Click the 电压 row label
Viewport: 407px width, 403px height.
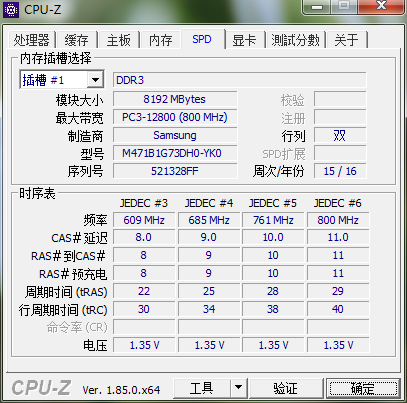(x=95, y=345)
